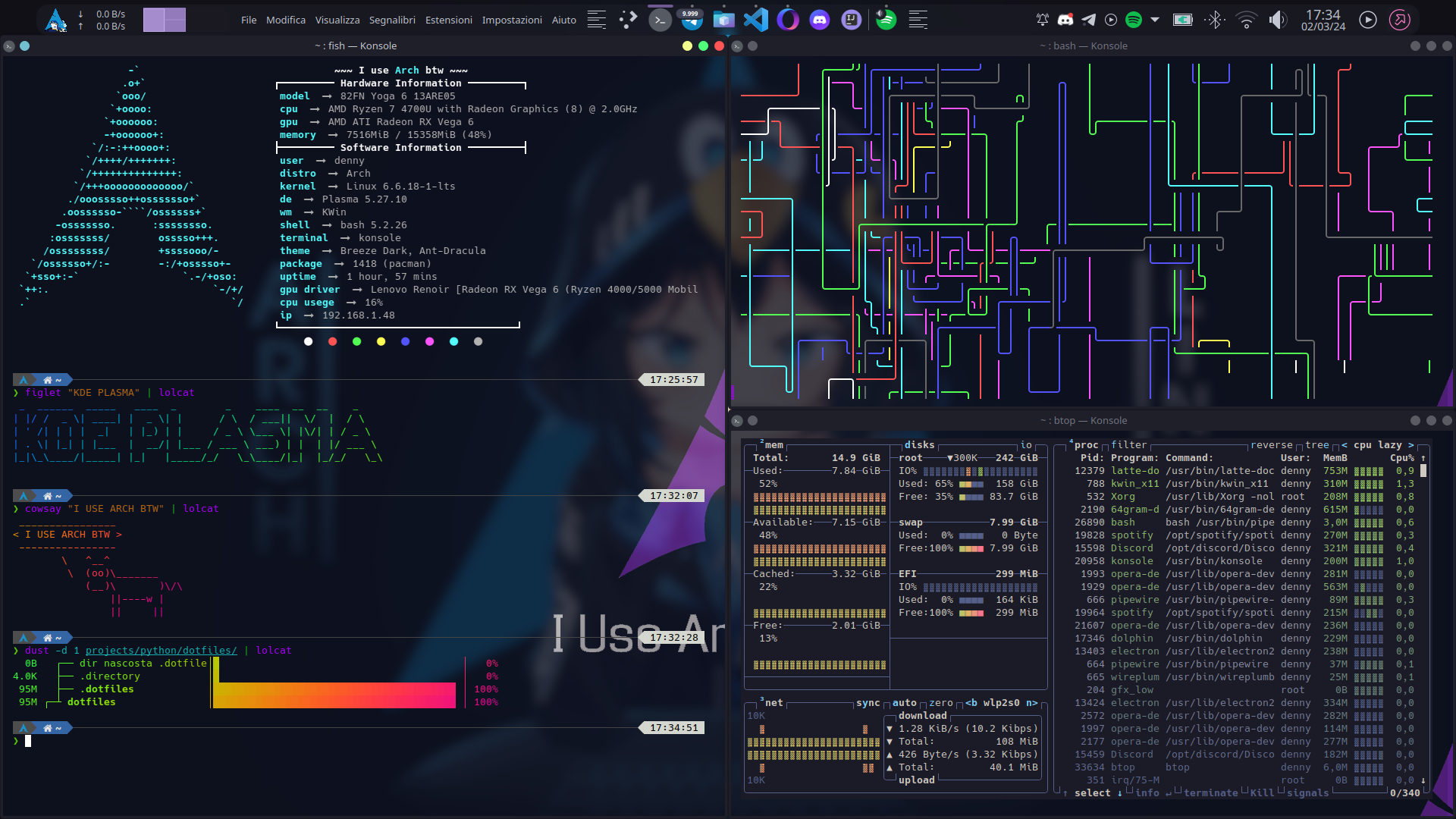Open the Impostazioni menu

tap(512, 20)
